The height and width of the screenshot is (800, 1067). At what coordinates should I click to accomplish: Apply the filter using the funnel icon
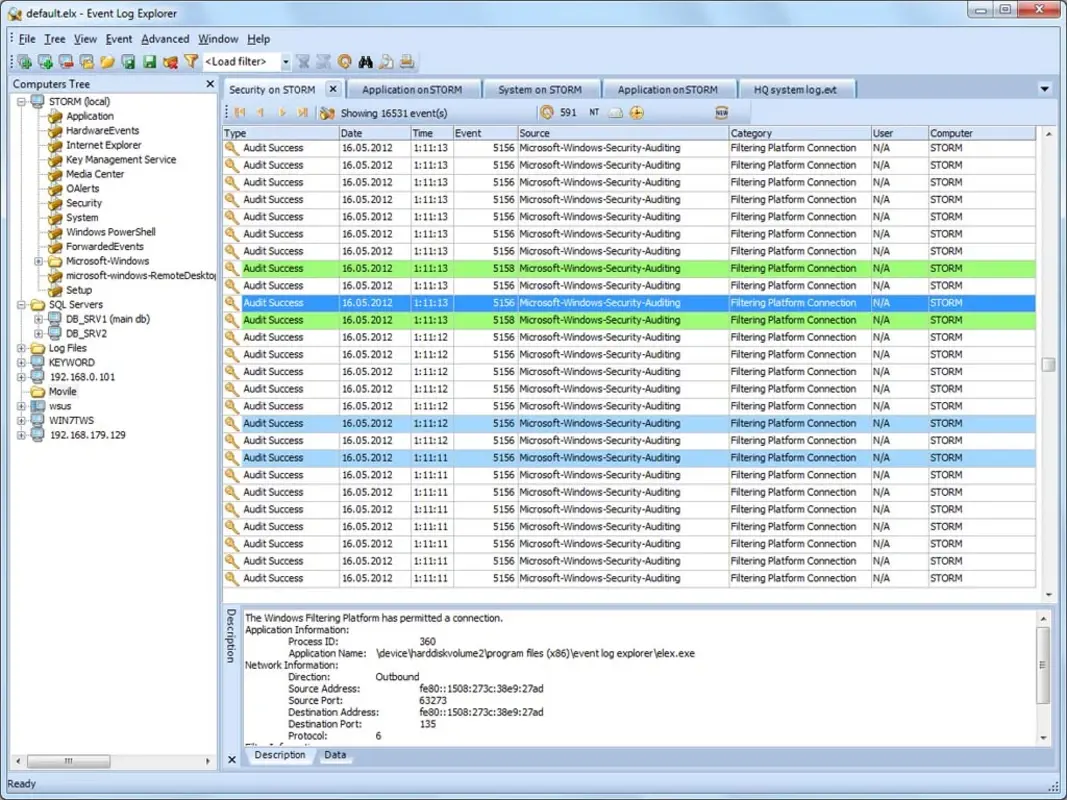coord(189,61)
